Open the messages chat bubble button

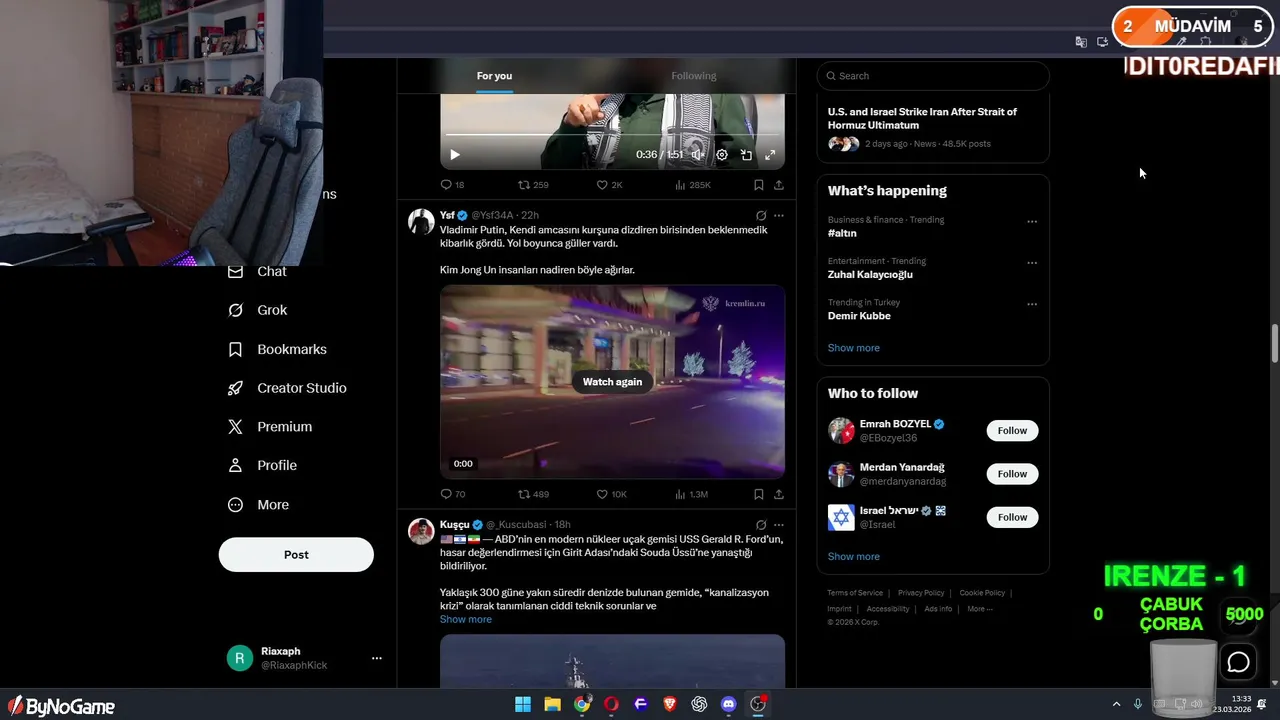tap(1238, 662)
